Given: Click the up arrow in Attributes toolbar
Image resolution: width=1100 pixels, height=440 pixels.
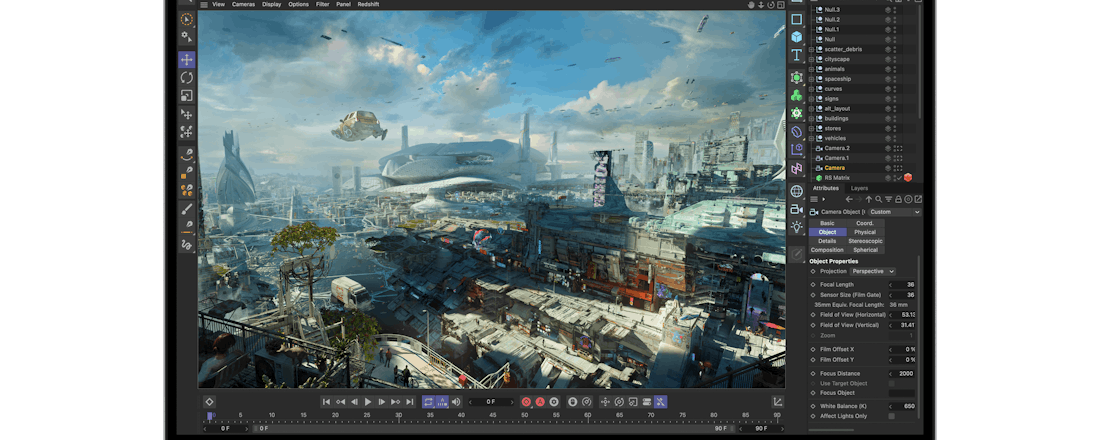Looking at the screenshot, I should pyautogui.click(x=868, y=199).
